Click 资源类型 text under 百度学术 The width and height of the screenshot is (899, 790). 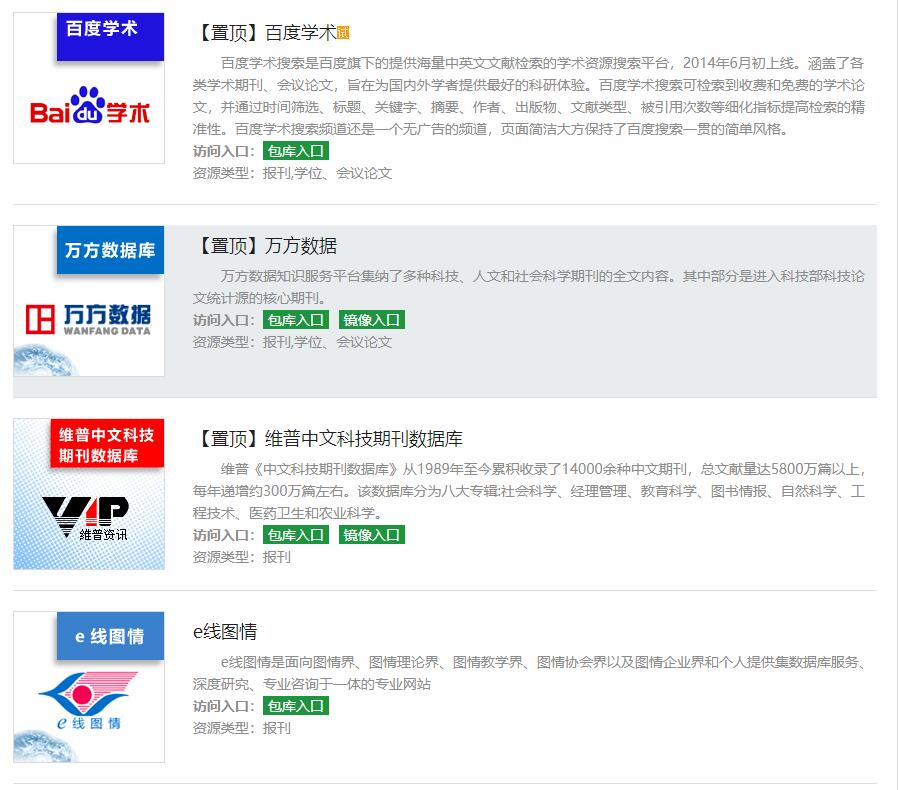(292, 173)
